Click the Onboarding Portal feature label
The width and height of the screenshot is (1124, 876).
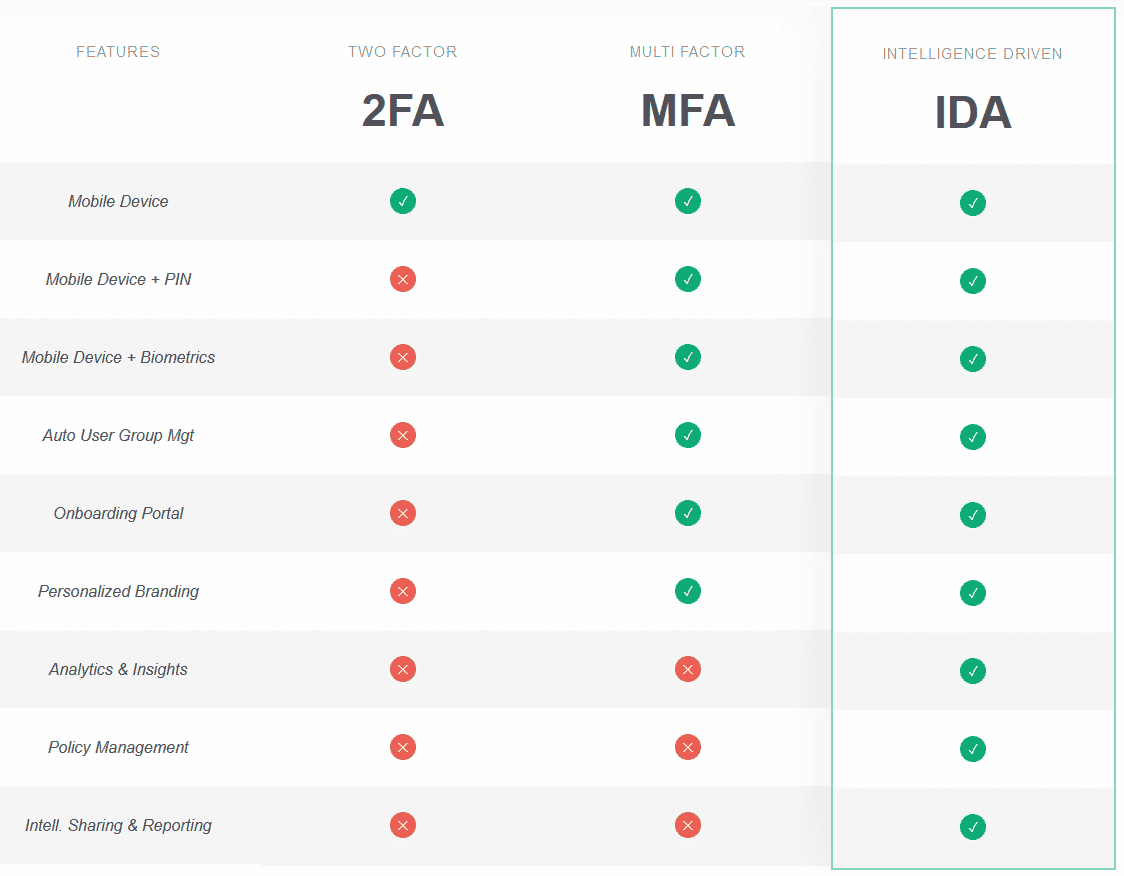coord(118,513)
